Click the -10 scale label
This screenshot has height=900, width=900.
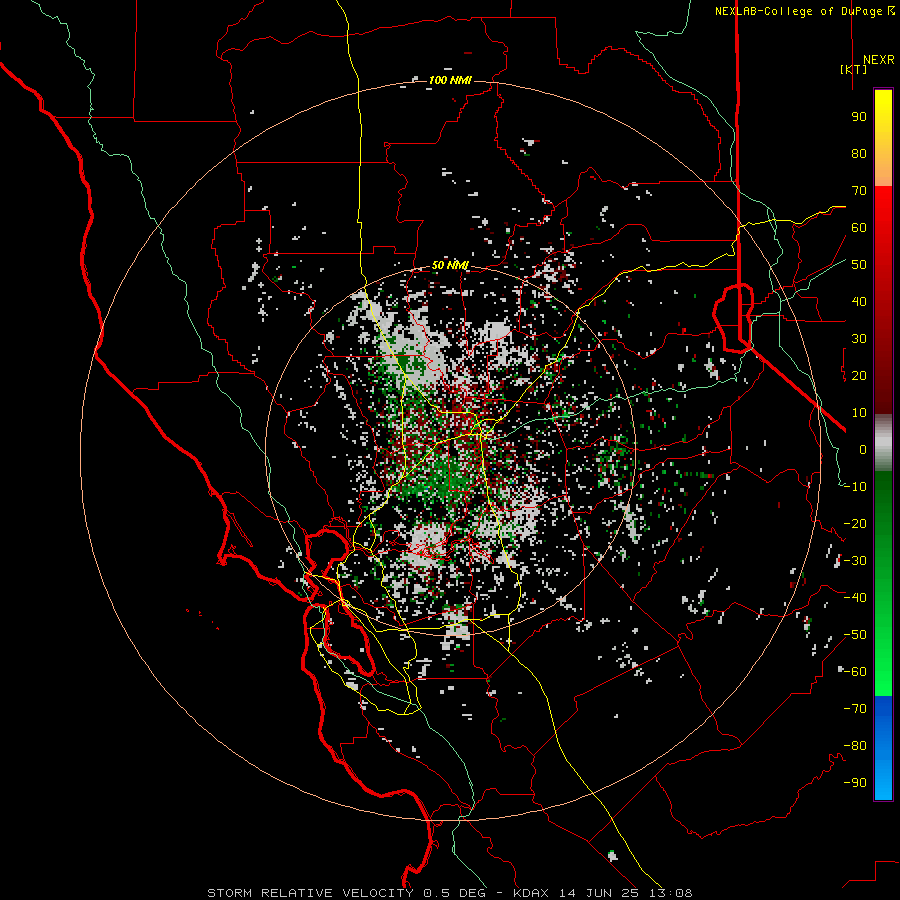pyautogui.click(x=855, y=487)
